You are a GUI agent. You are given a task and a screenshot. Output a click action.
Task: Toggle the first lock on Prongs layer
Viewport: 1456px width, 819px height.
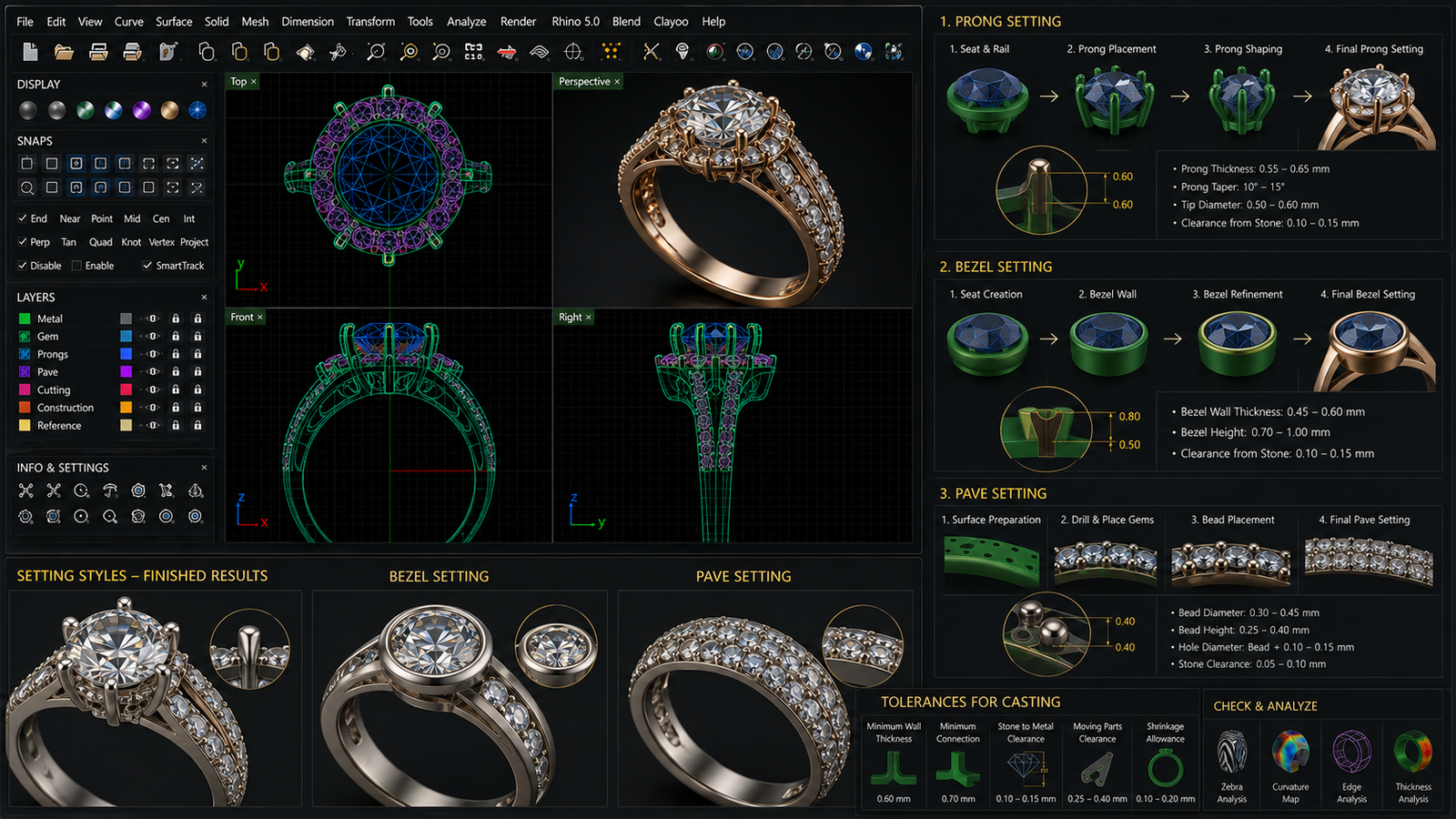pyautogui.click(x=176, y=354)
